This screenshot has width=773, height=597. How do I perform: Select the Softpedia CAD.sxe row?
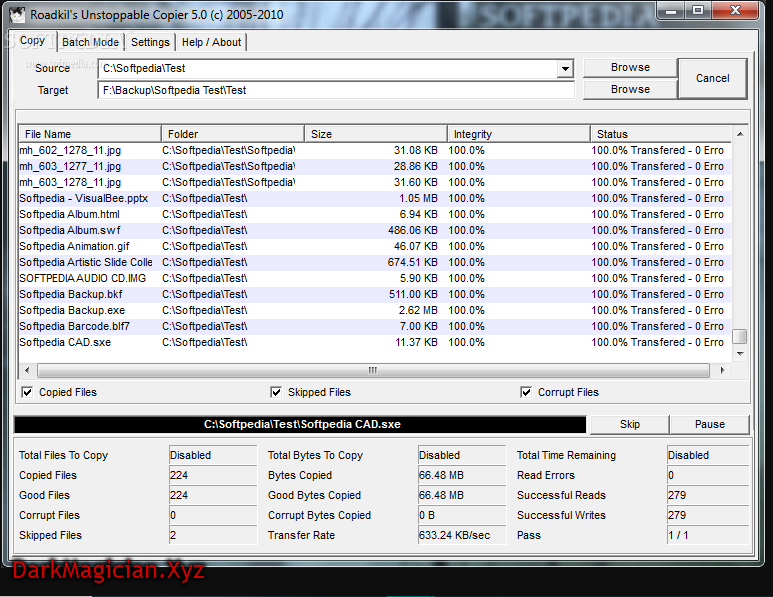click(x=375, y=343)
